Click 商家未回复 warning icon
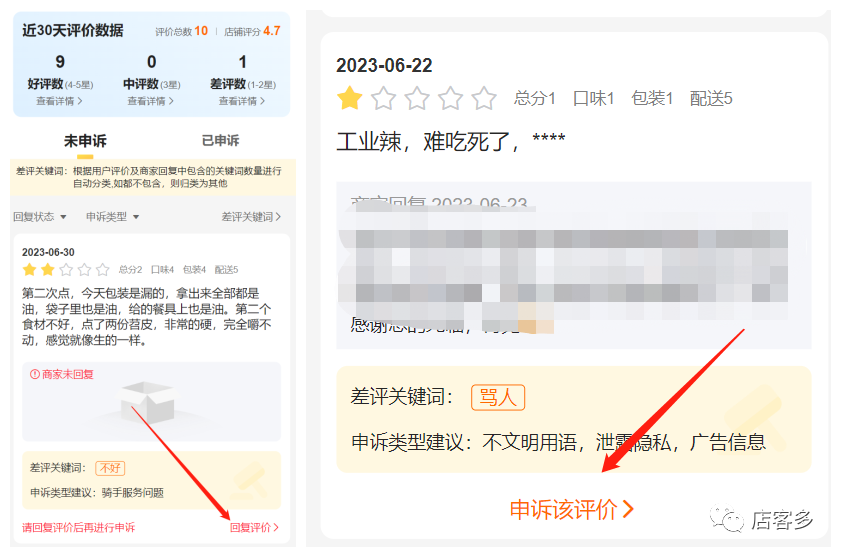The width and height of the screenshot is (841, 557). [34, 374]
